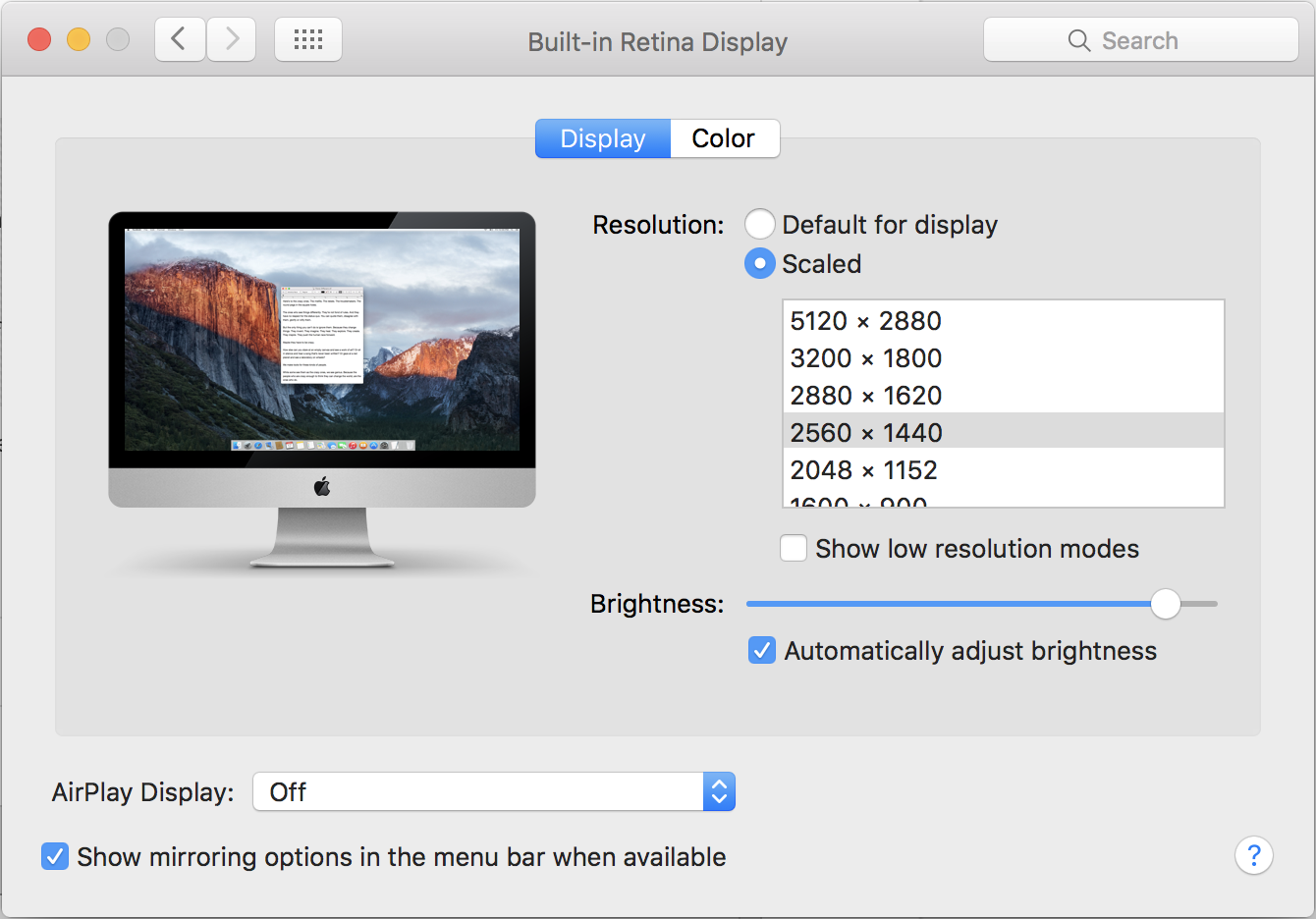Choose the 3200 × 1800 resolution
This screenshot has width=1316, height=919.
coord(1004,358)
